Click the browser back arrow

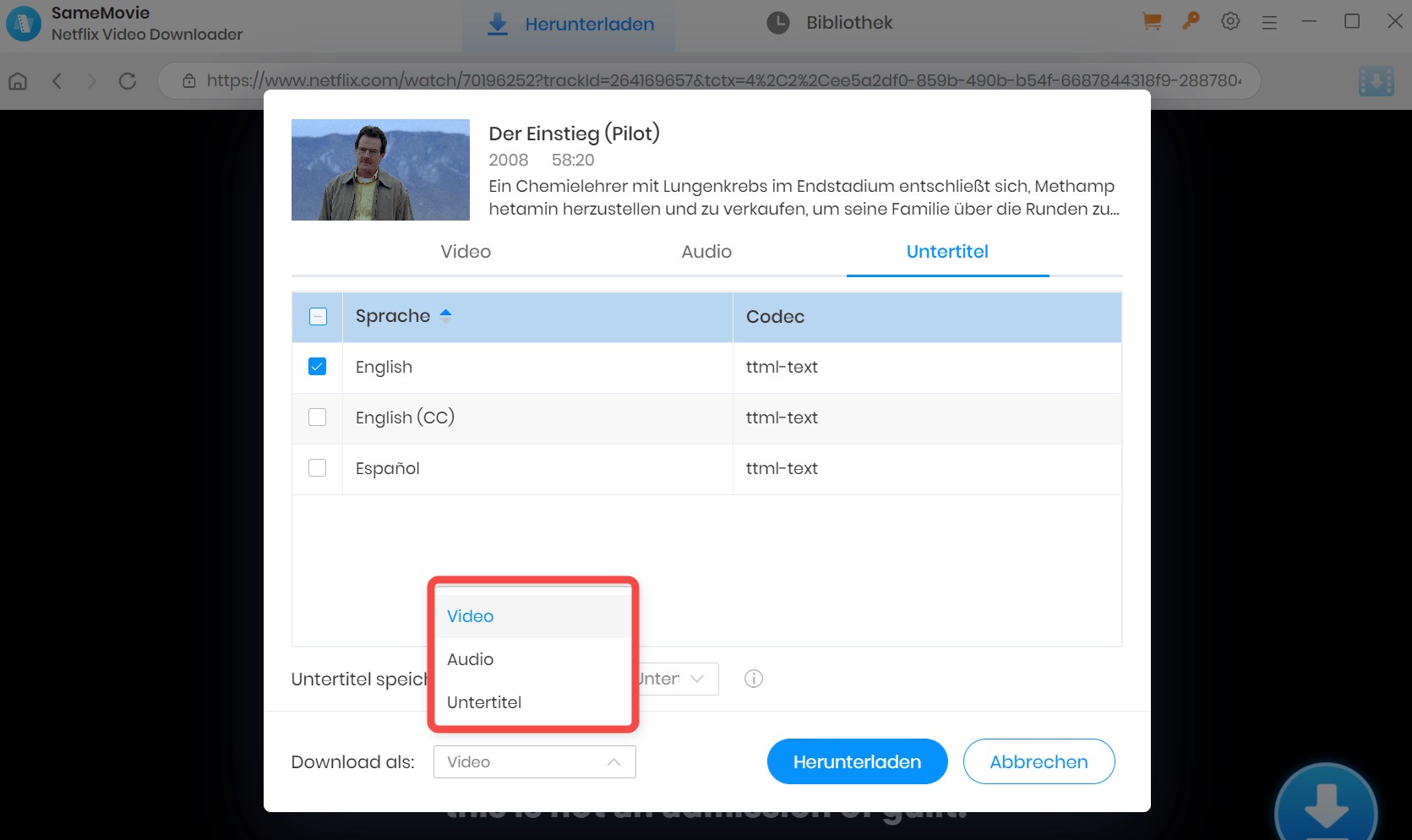(57, 81)
